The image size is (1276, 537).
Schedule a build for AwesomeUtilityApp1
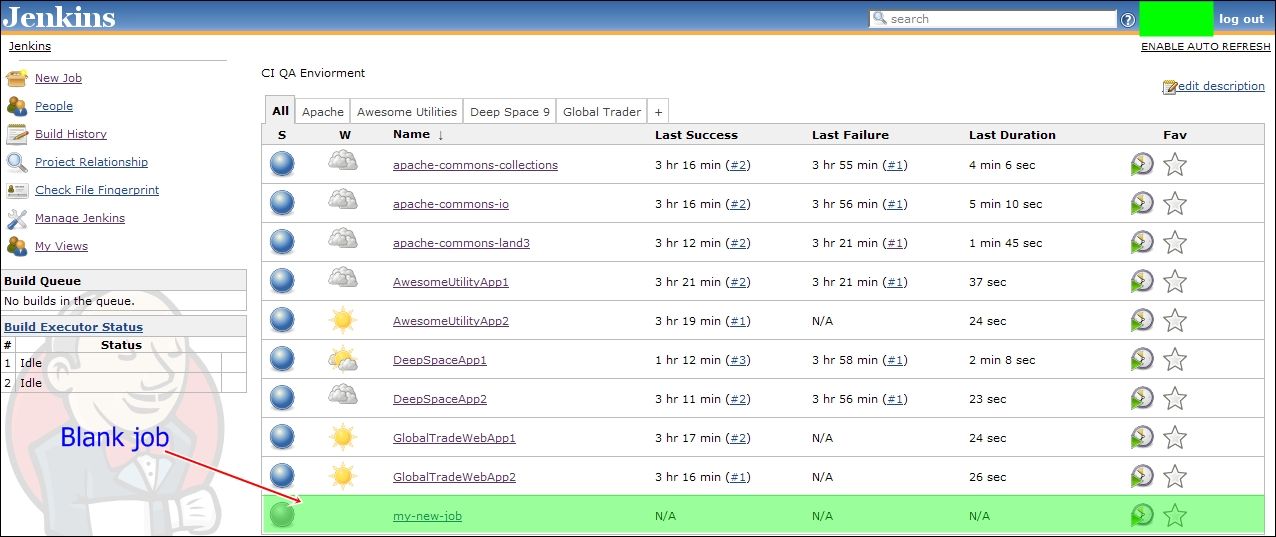pos(1142,281)
